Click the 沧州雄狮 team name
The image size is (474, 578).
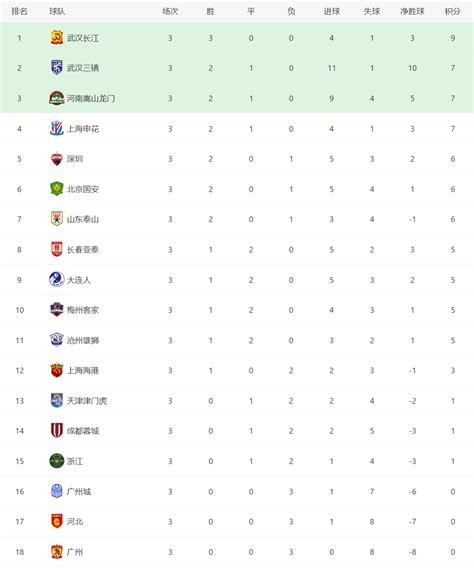(x=83, y=340)
